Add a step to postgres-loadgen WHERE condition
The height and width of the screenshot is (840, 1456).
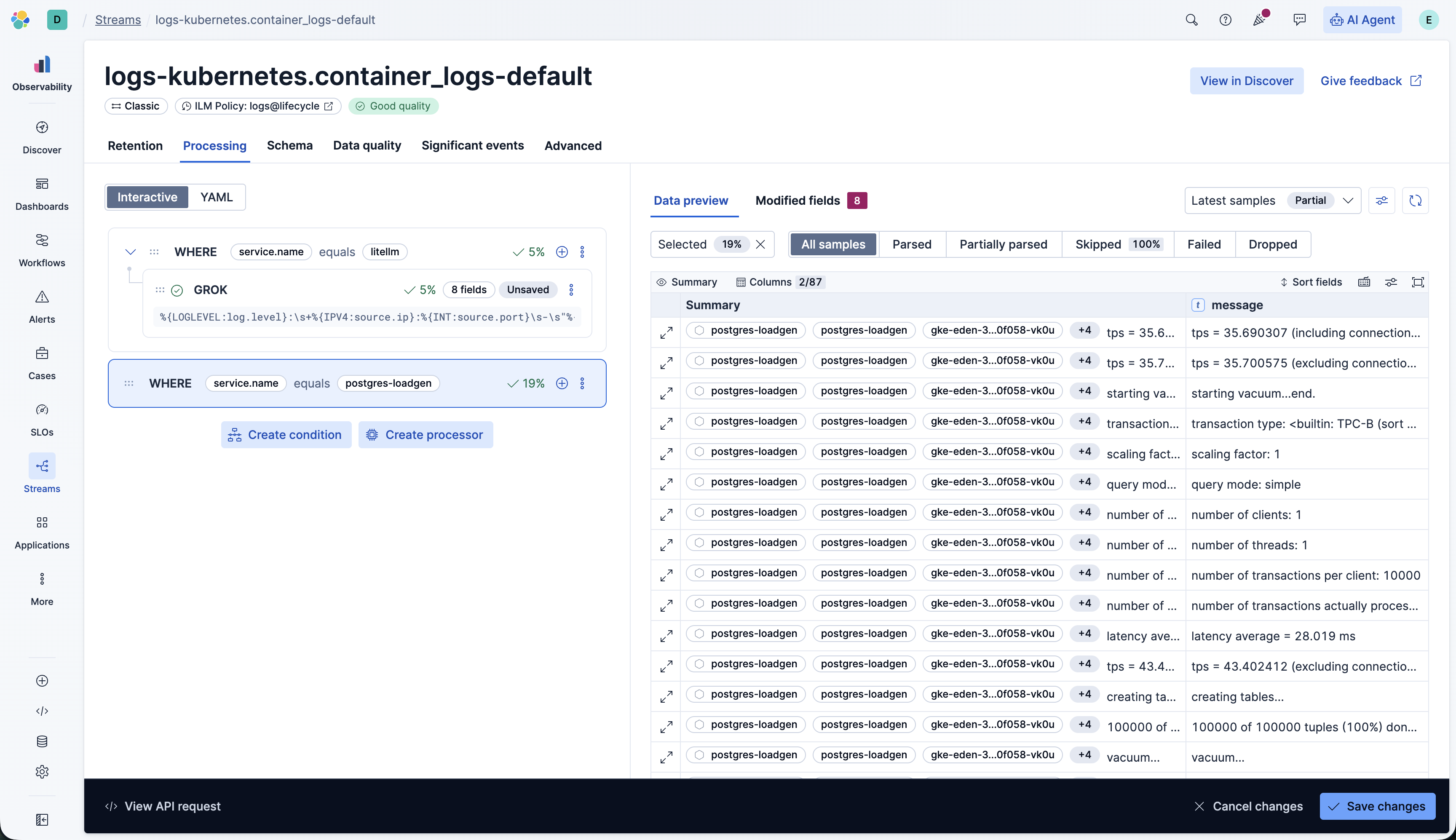pos(562,384)
